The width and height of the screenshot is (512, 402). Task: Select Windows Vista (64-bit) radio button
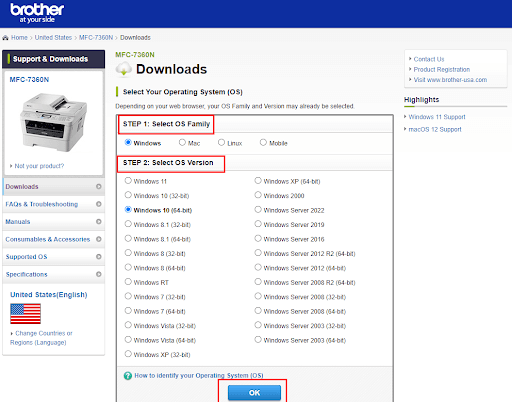click(x=128, y=340)
